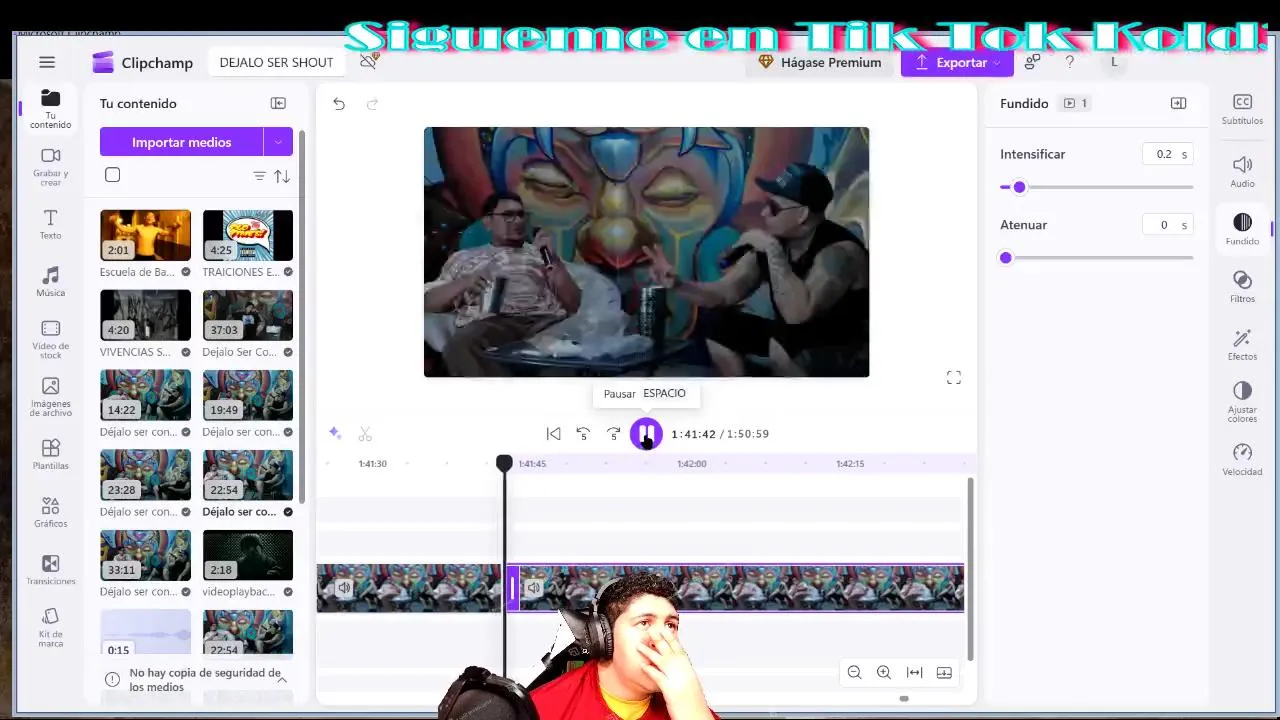The height and width of the screenshot is (720, 1280).
Task: Select the 19:49 Déjalo ser thumbnail
Action: click(248, 395)
